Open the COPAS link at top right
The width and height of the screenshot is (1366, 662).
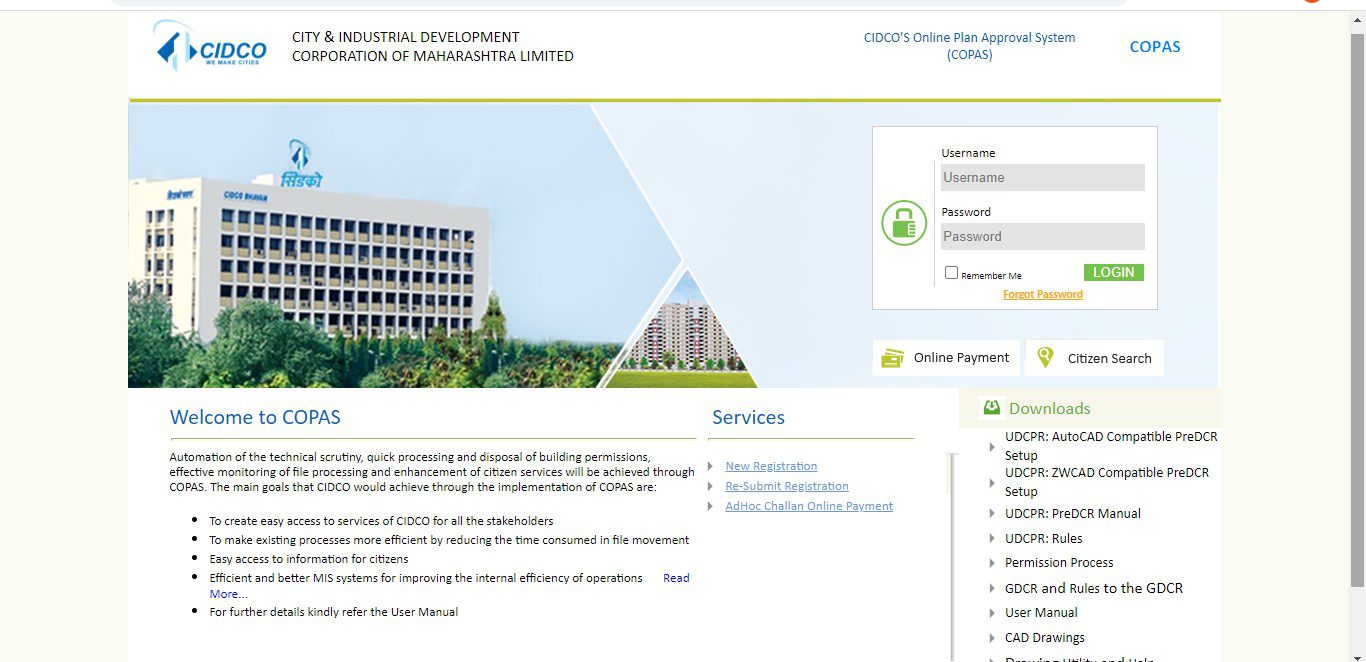click(x=1155, y=46)
